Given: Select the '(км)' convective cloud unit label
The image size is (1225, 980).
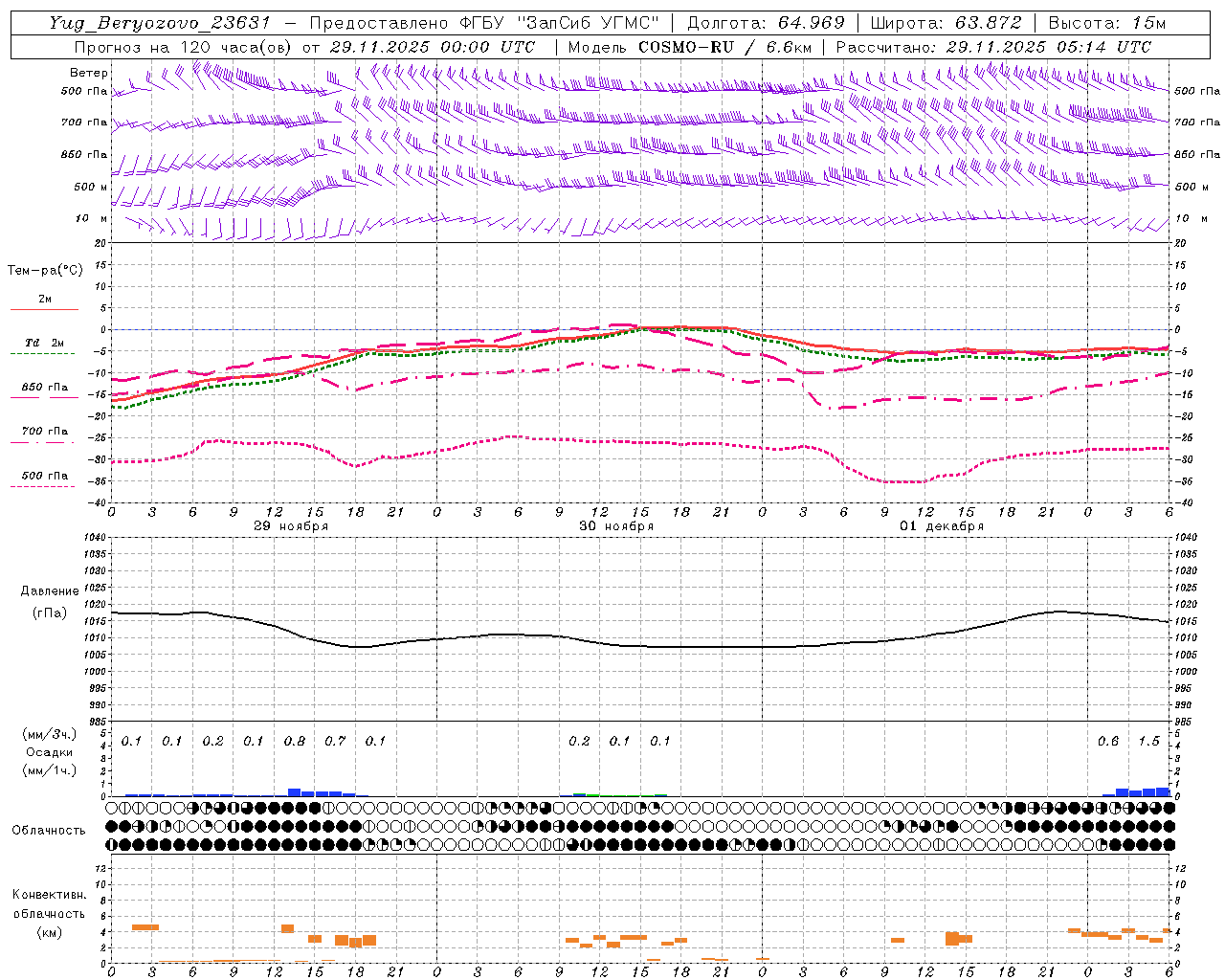Looking at the screenshot, I should pyautogui.click(x=49, y=932).
